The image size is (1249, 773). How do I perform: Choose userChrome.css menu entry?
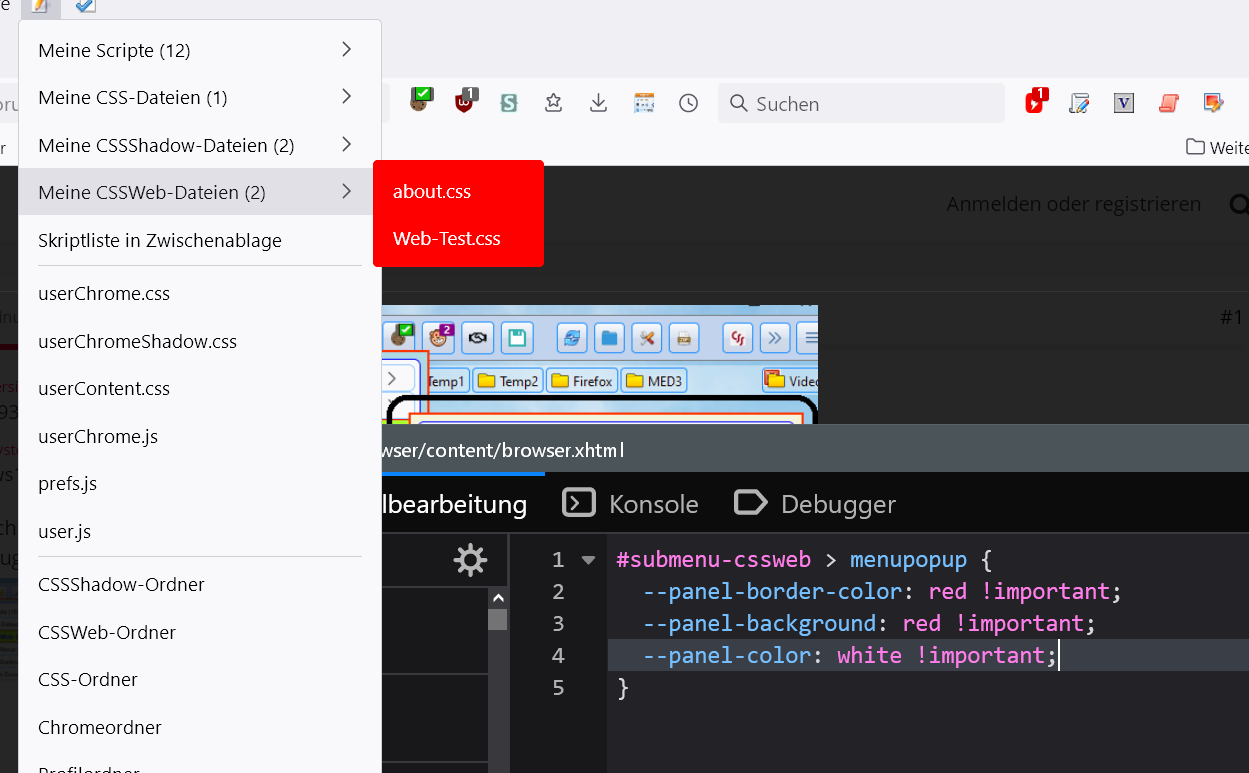104,294
